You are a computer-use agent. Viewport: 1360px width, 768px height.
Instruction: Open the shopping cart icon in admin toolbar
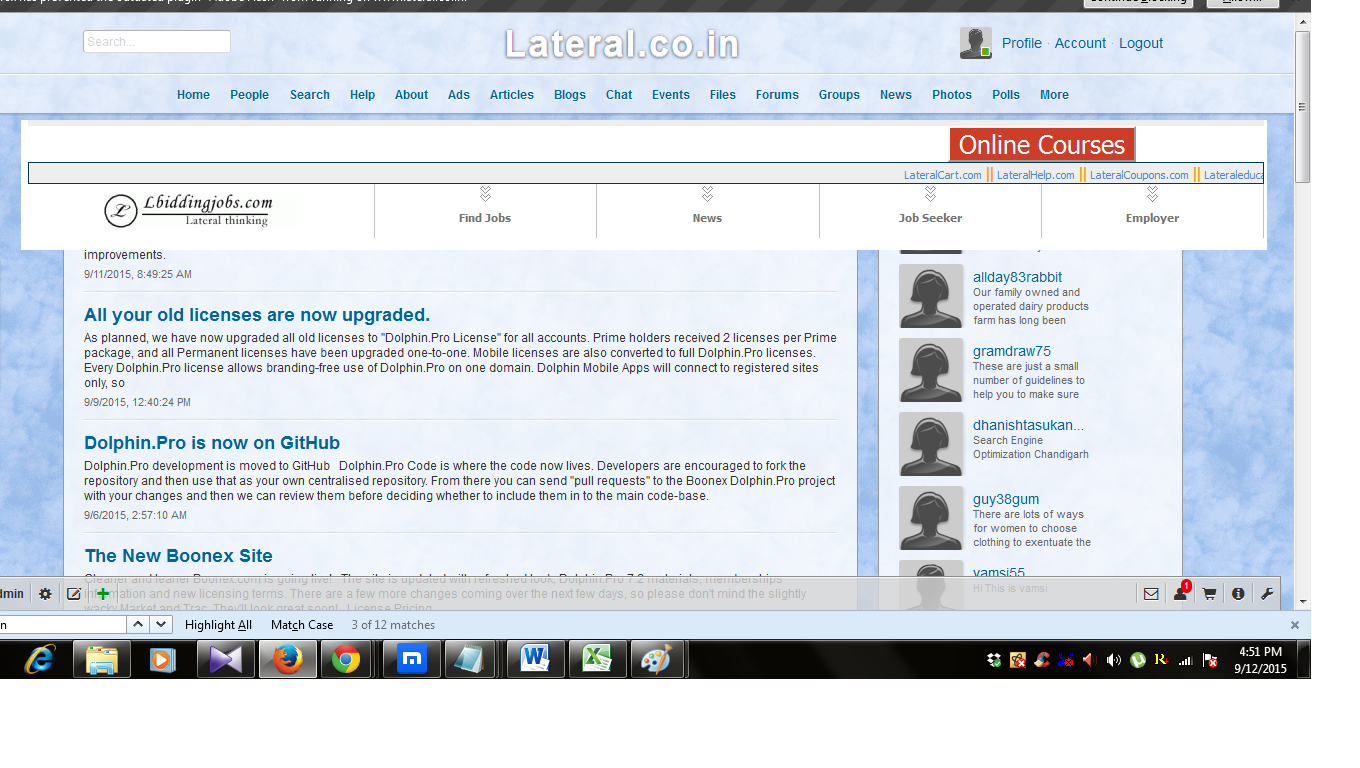[1209, 594]
